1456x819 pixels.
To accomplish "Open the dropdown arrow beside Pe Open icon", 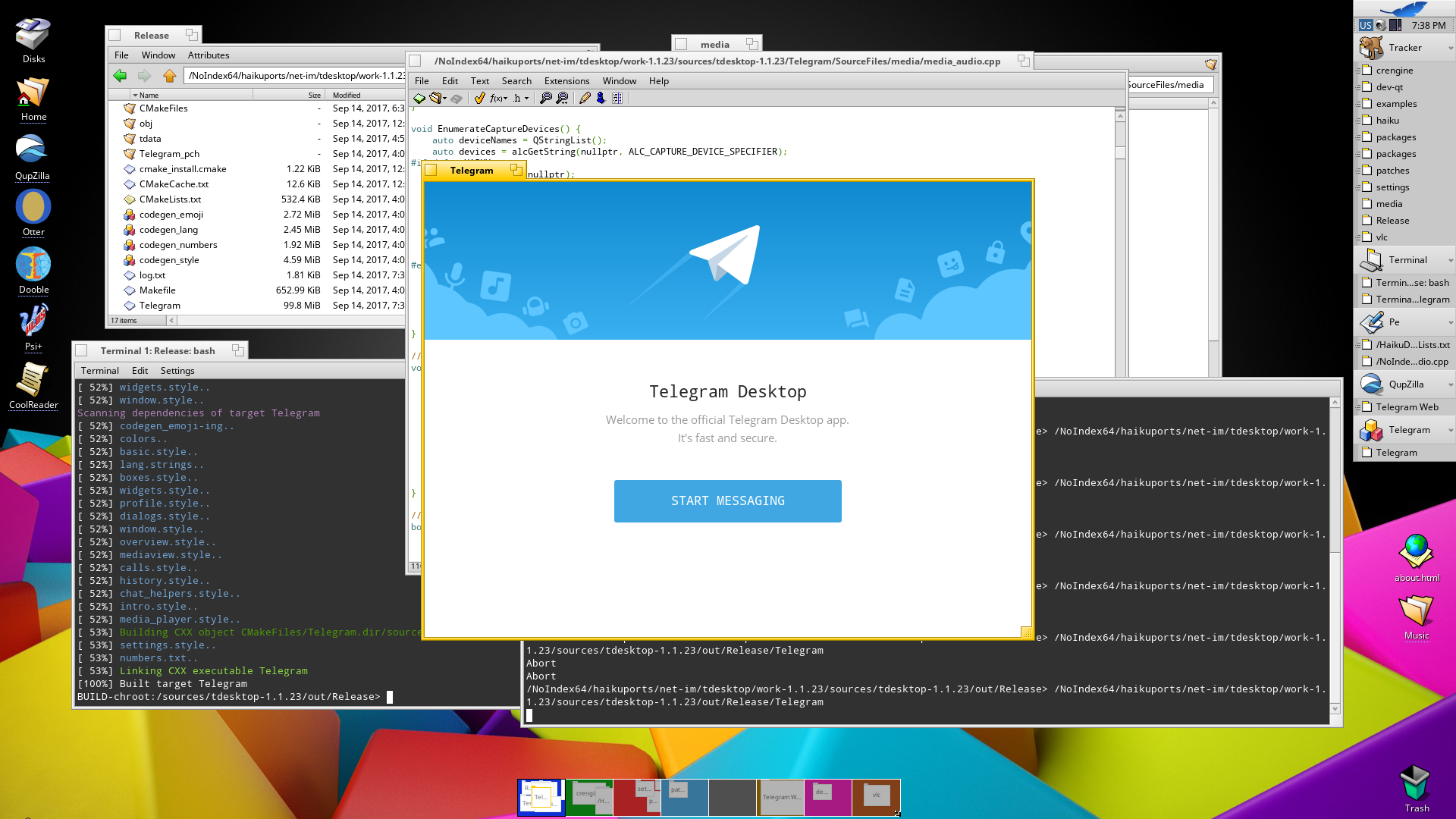I will coord(444,99).
